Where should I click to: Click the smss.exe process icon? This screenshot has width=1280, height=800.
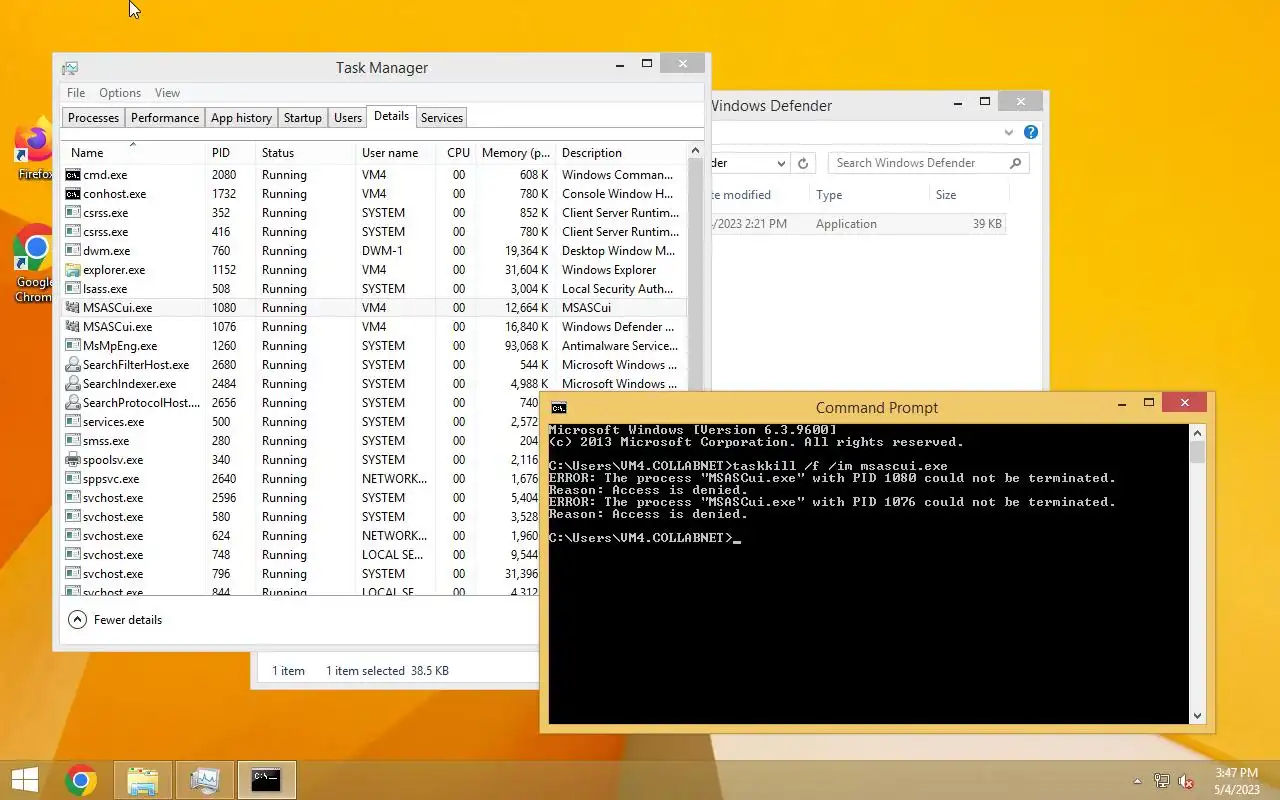(x=73, y=441)
